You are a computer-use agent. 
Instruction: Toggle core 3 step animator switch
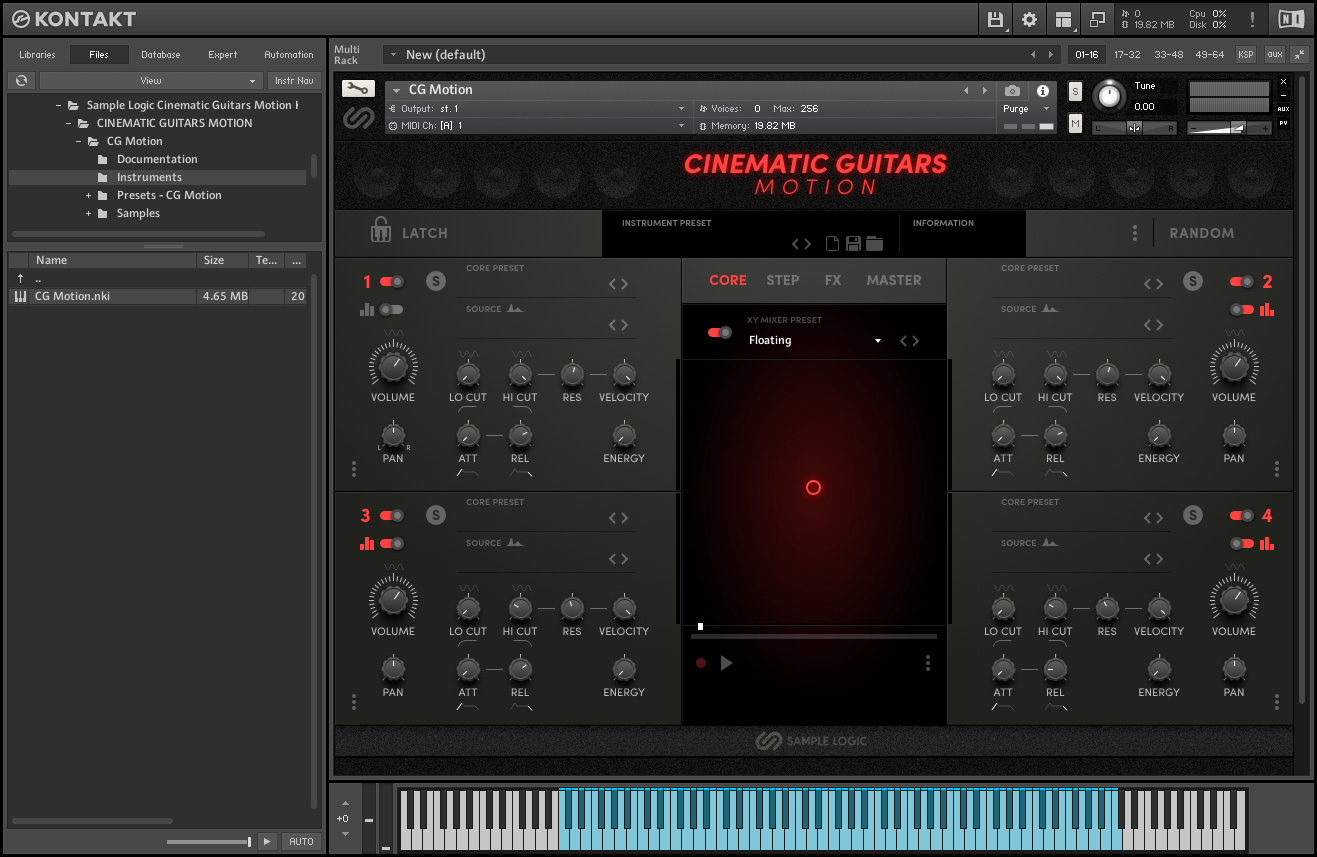pyautogui.click(x=392, y=544)
